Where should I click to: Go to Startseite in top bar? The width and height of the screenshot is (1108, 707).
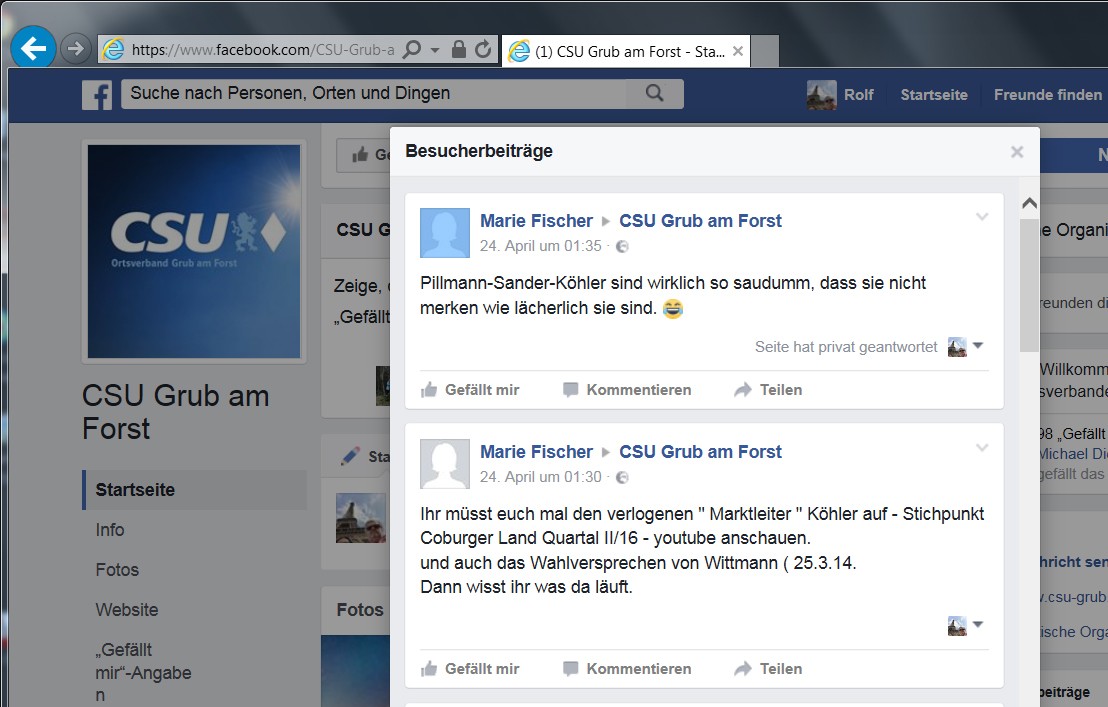(x=933, y=95)
